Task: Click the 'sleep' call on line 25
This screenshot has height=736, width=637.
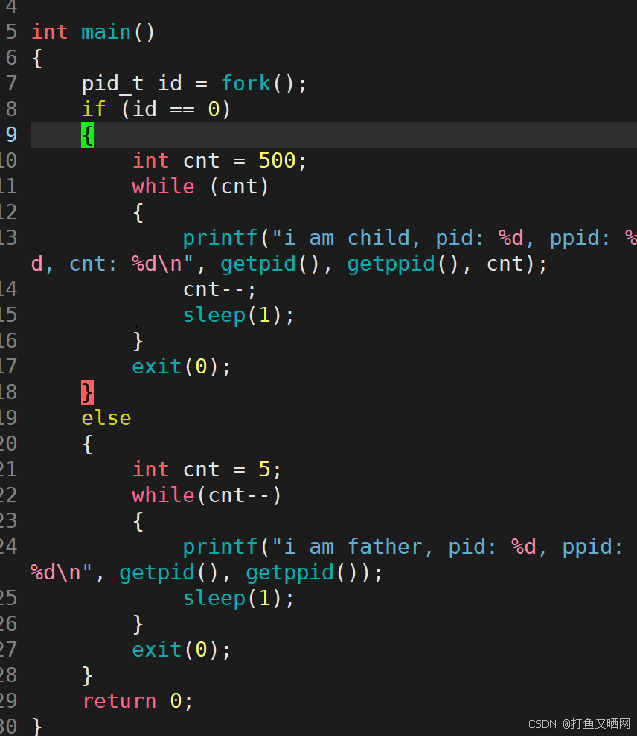Action: 215,598
